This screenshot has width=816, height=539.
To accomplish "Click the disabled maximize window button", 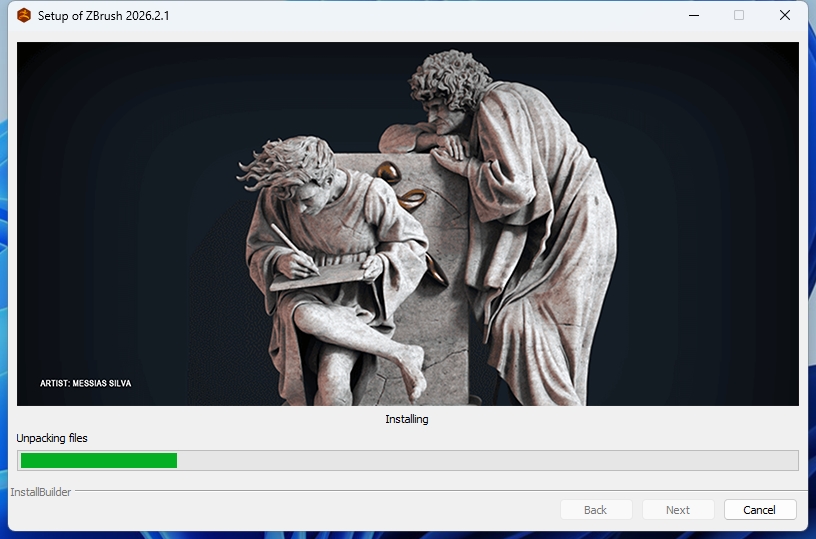I will click(x=739, y=15).
